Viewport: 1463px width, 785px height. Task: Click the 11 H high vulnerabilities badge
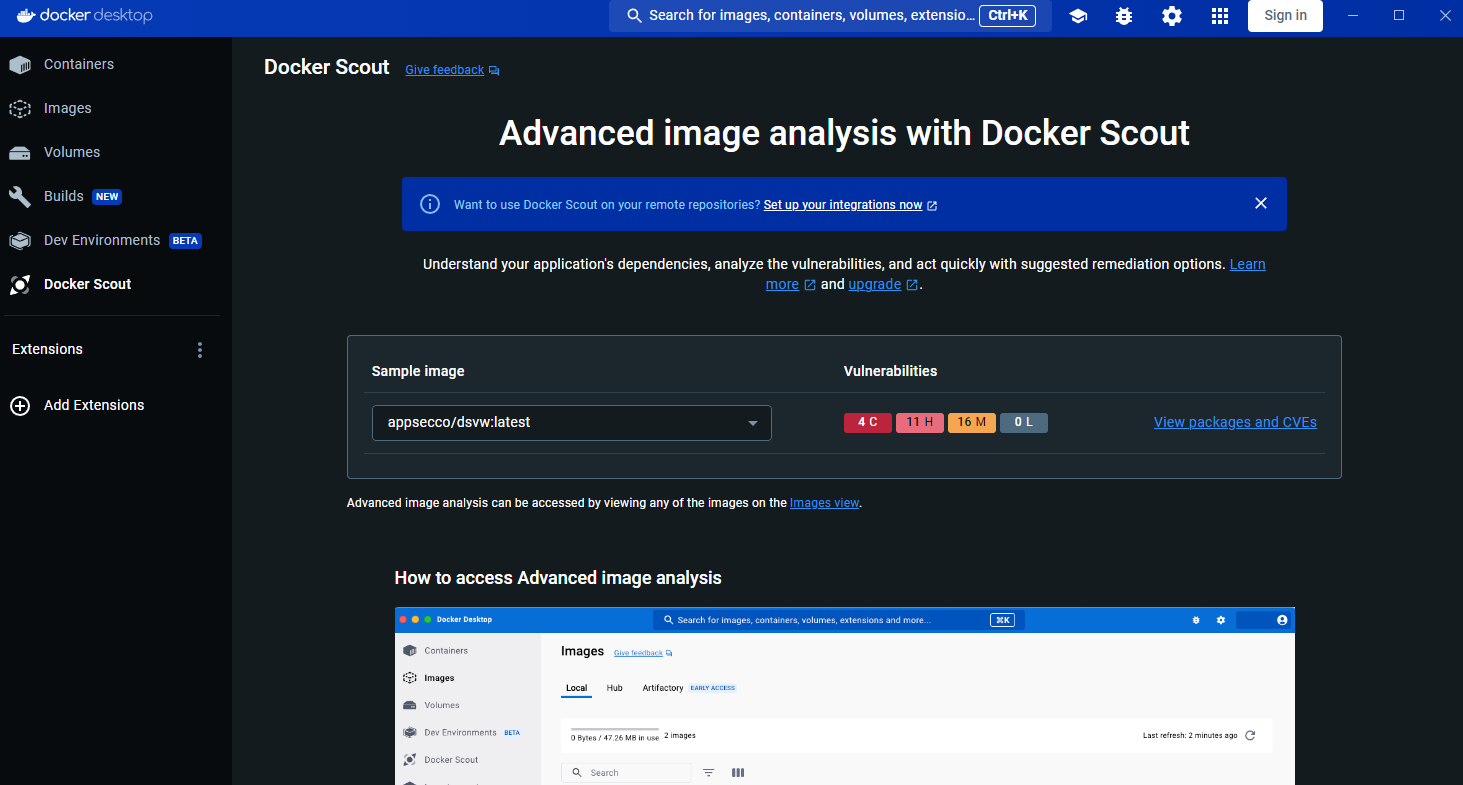click(920, 423)
